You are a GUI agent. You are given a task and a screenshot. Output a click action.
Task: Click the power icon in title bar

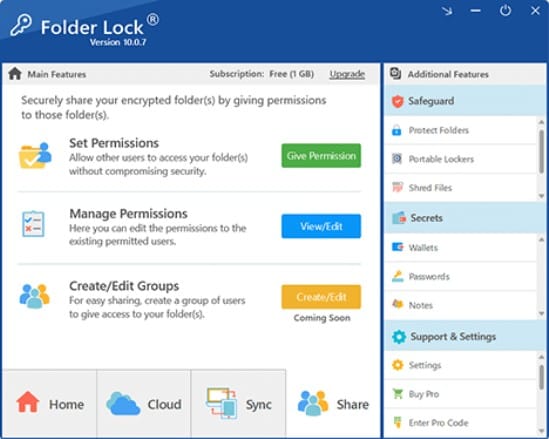point(505,11)
